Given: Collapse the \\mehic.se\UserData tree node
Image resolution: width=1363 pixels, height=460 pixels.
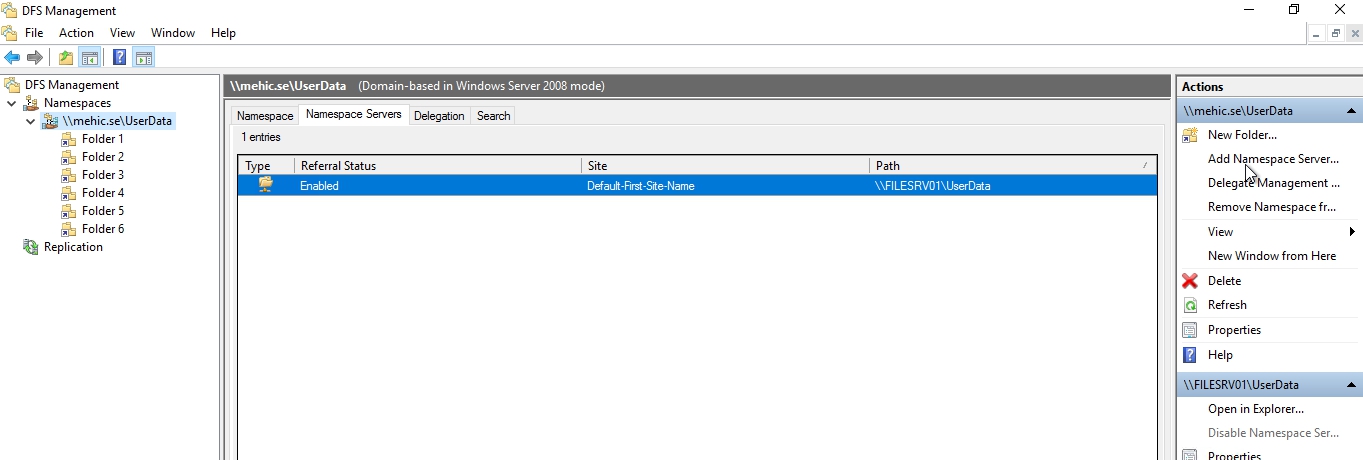Looking at the screenshot, I should point(30,121).
